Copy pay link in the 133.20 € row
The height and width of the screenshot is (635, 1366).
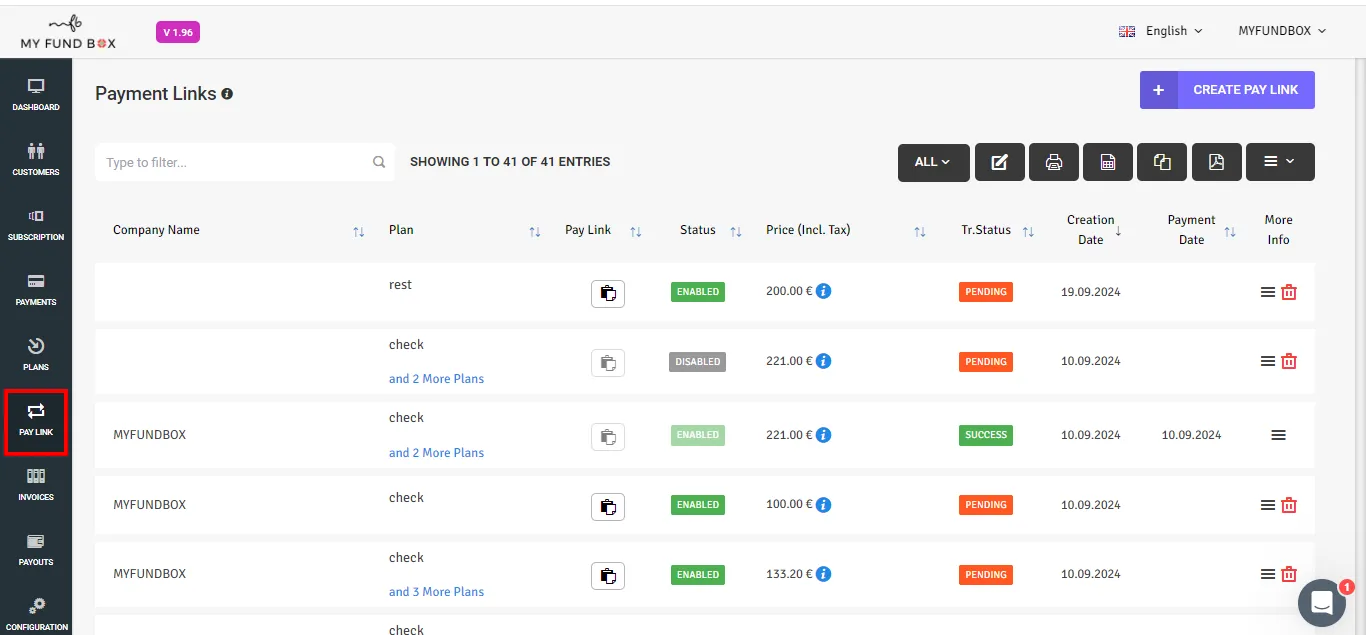[x=608, y=576]
